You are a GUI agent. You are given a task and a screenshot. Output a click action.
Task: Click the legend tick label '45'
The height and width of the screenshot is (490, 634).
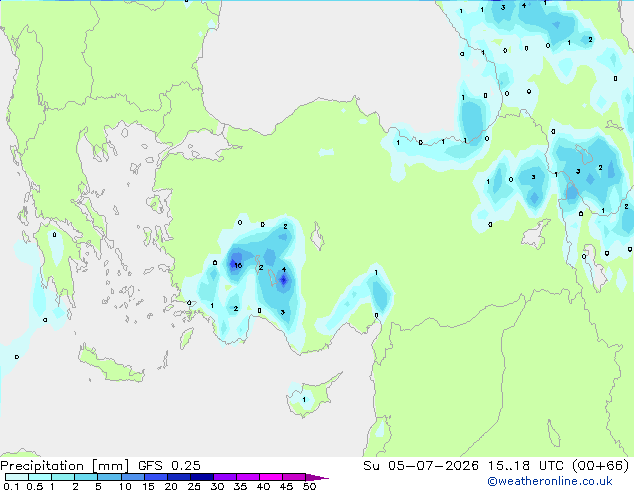(286, 486)
